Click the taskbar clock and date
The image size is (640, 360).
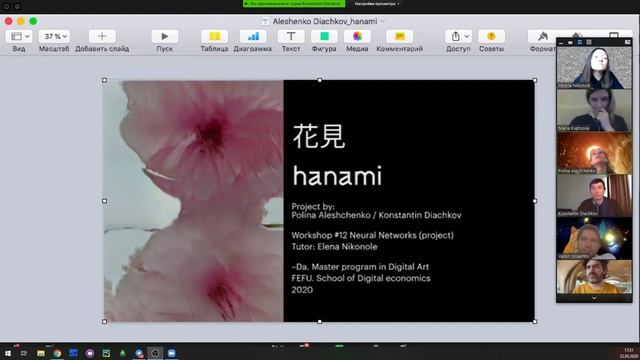click(x=629, y=353)
